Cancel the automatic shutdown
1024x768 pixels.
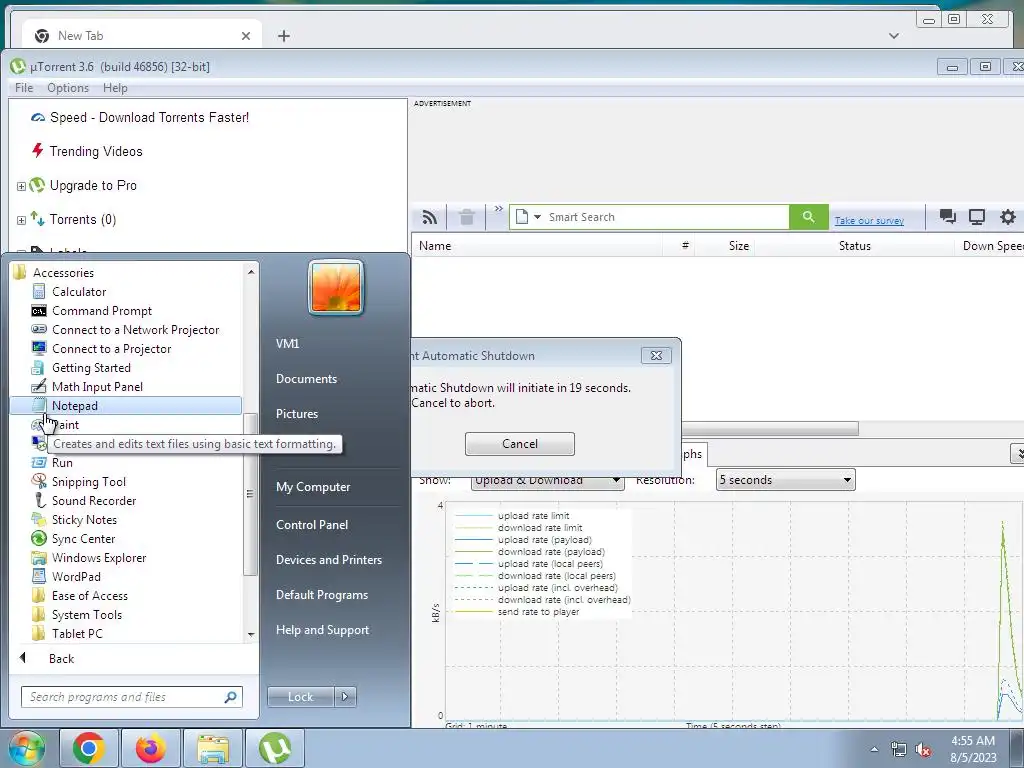click(520, 444)
